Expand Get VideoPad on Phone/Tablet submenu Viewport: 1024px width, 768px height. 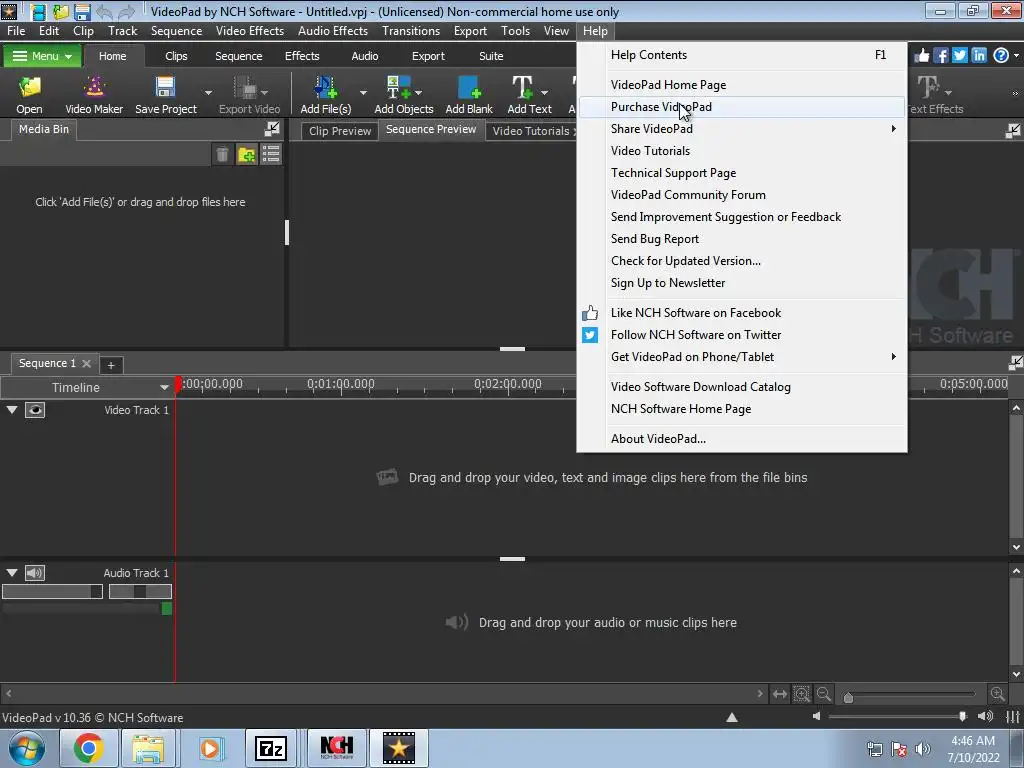893,357
